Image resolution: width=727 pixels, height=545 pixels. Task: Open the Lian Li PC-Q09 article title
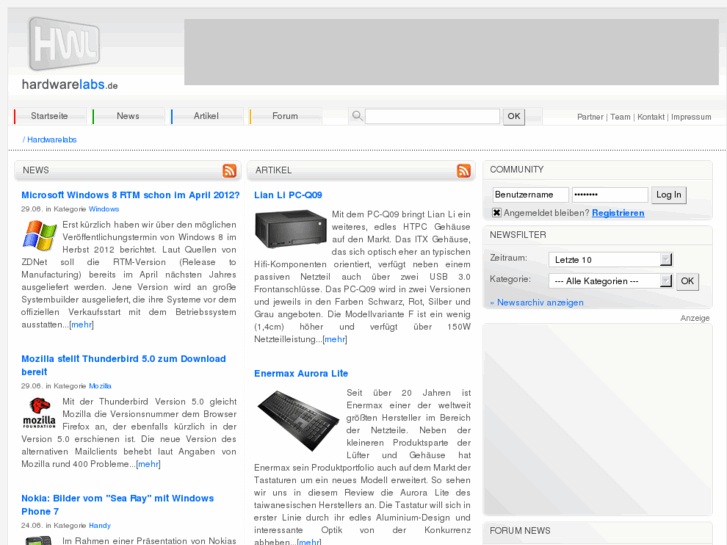coord(288,195)
